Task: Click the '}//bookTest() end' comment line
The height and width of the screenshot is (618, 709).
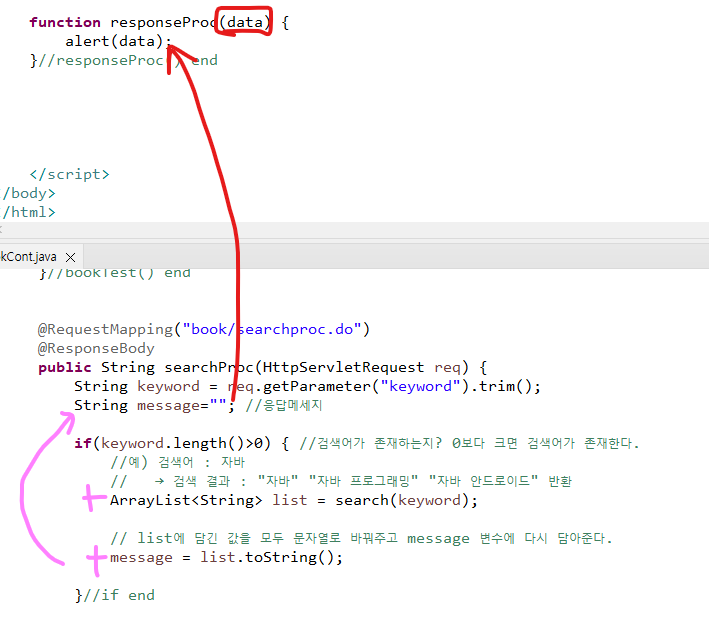Action: (x=115, y=273)
